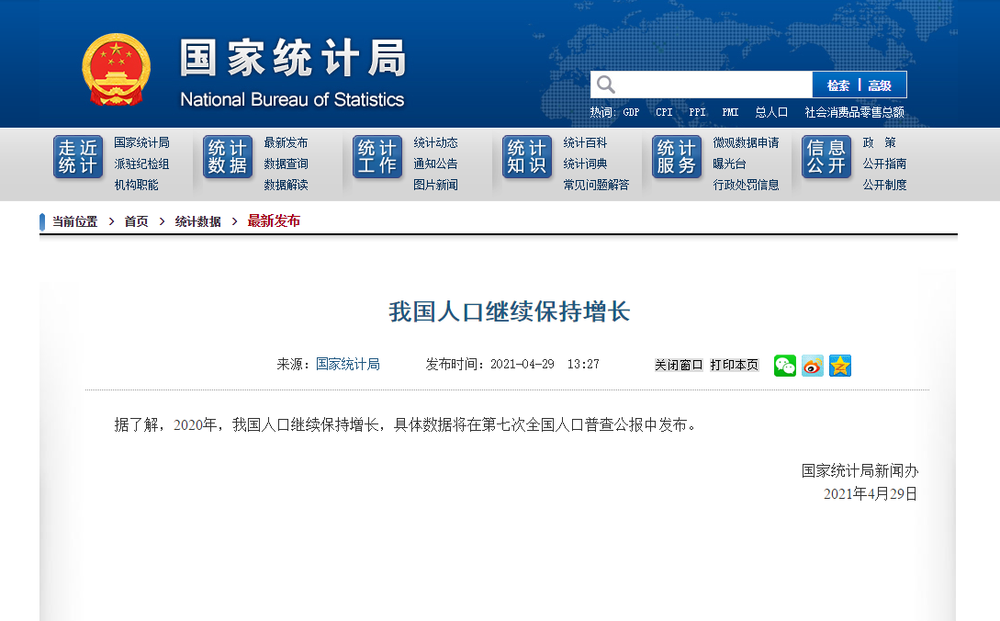Click the national emblem logo
The height and width of the screenshot is (621, 1000).
[x=116, y=69]
